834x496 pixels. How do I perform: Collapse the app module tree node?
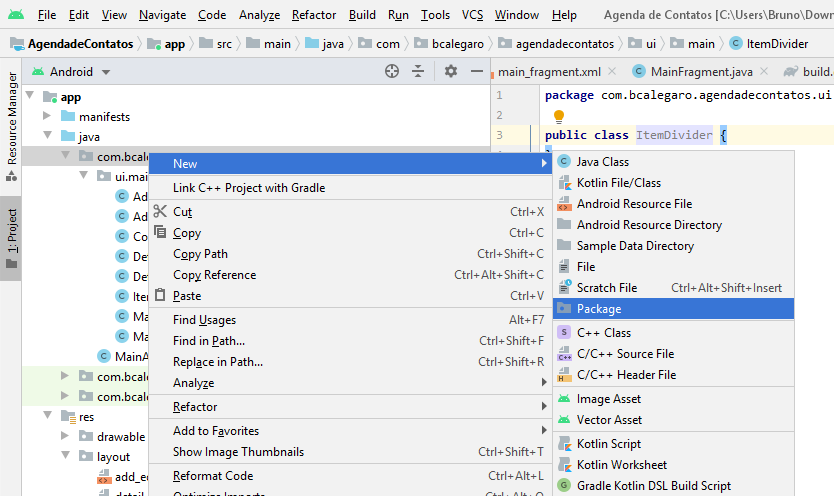30,97
